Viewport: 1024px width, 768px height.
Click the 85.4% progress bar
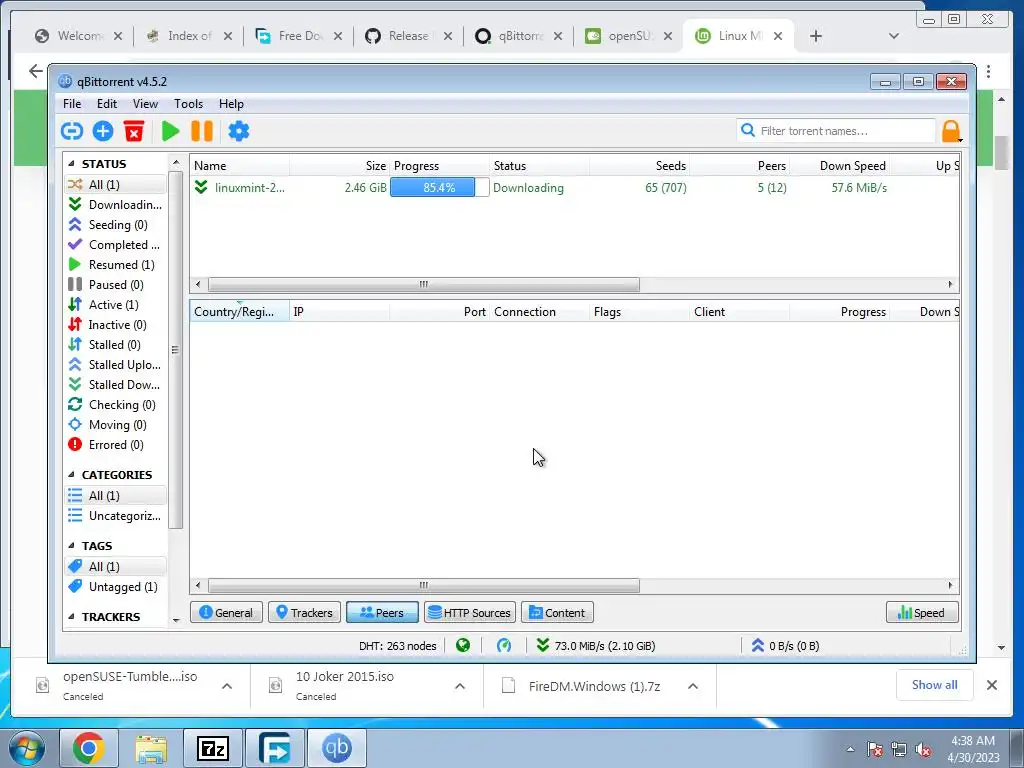coord(440,188)
